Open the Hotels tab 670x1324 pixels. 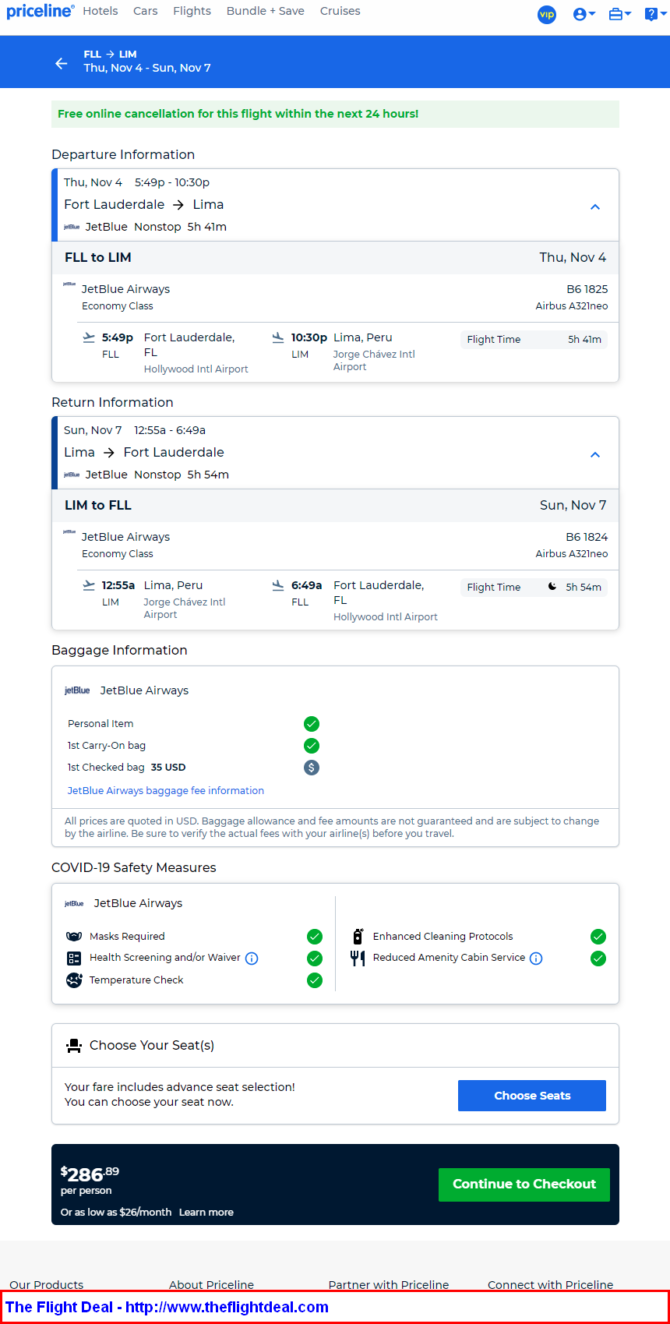pyautogui.click(x=100, y=11)
